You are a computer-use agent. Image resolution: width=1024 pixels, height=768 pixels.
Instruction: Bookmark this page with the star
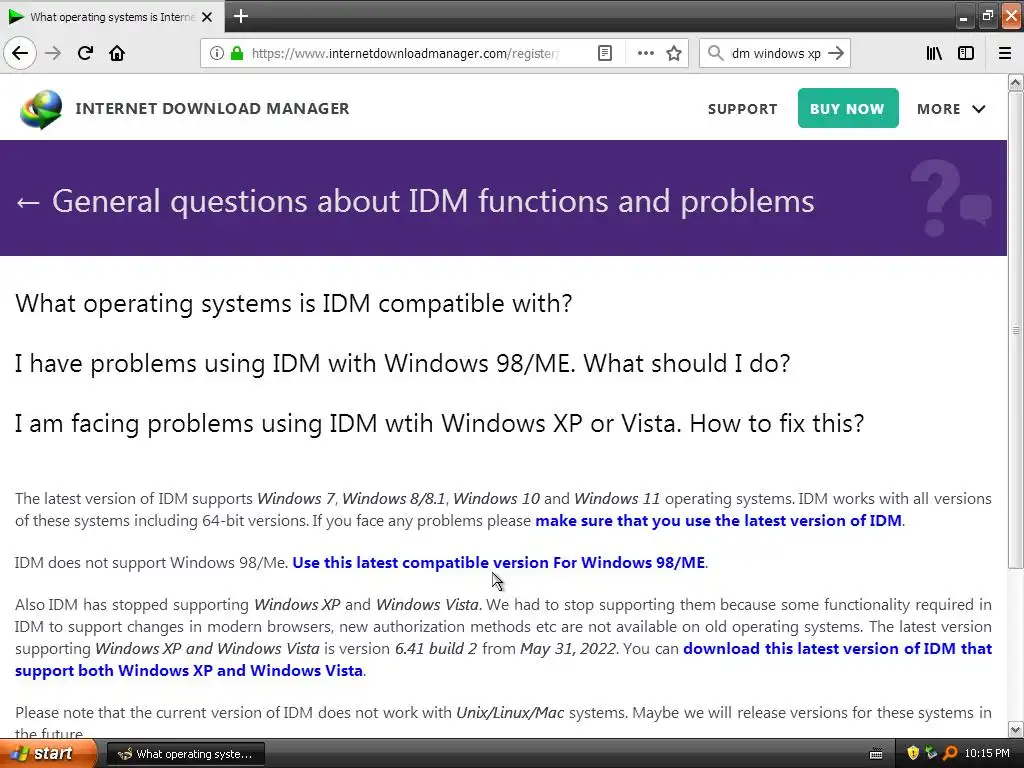pyautogui.click(x=674, y=53)
